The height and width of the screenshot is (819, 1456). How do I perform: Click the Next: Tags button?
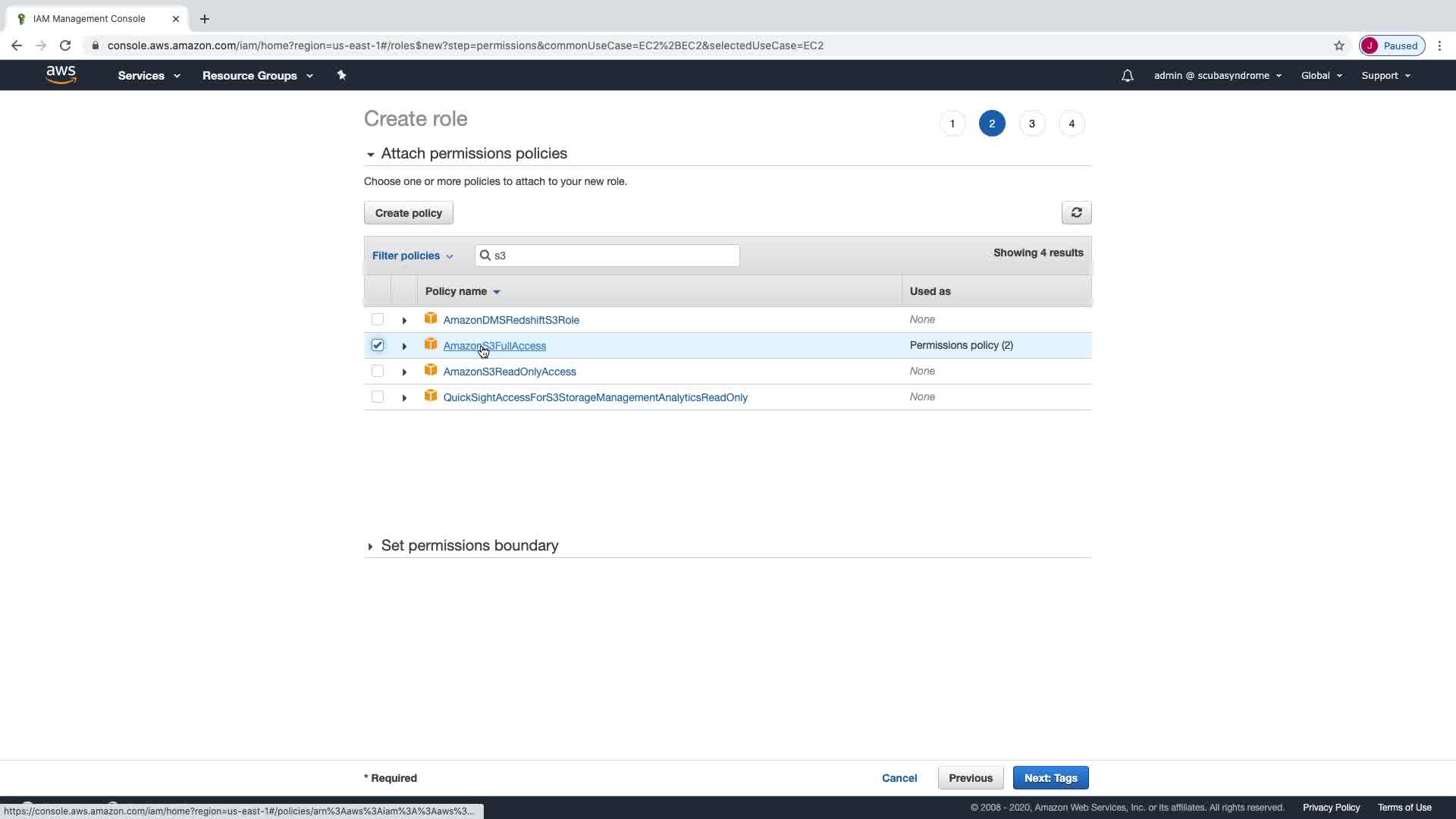[x=1050, y=778]
